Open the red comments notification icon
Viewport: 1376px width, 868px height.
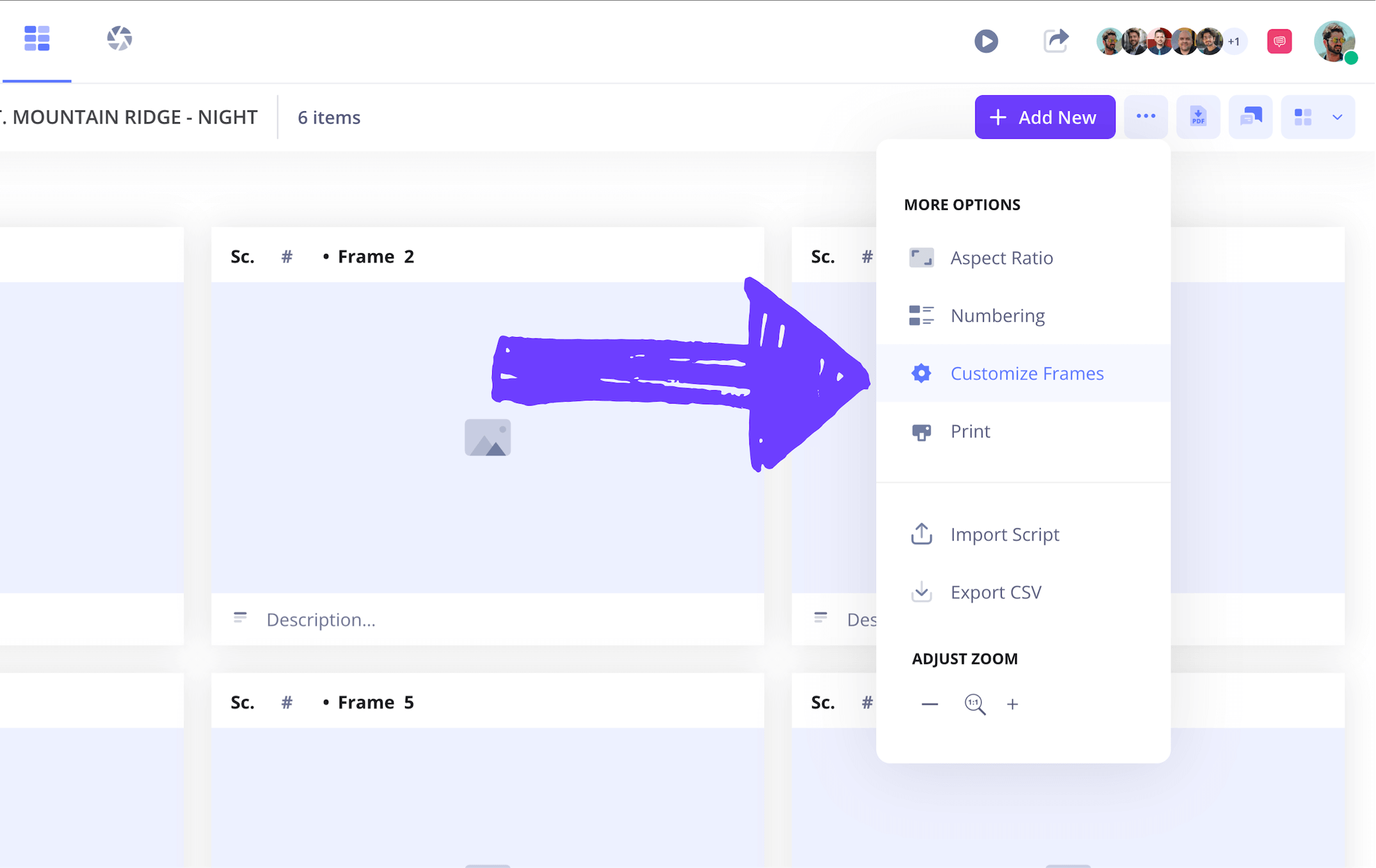(x=1279, y=42)
